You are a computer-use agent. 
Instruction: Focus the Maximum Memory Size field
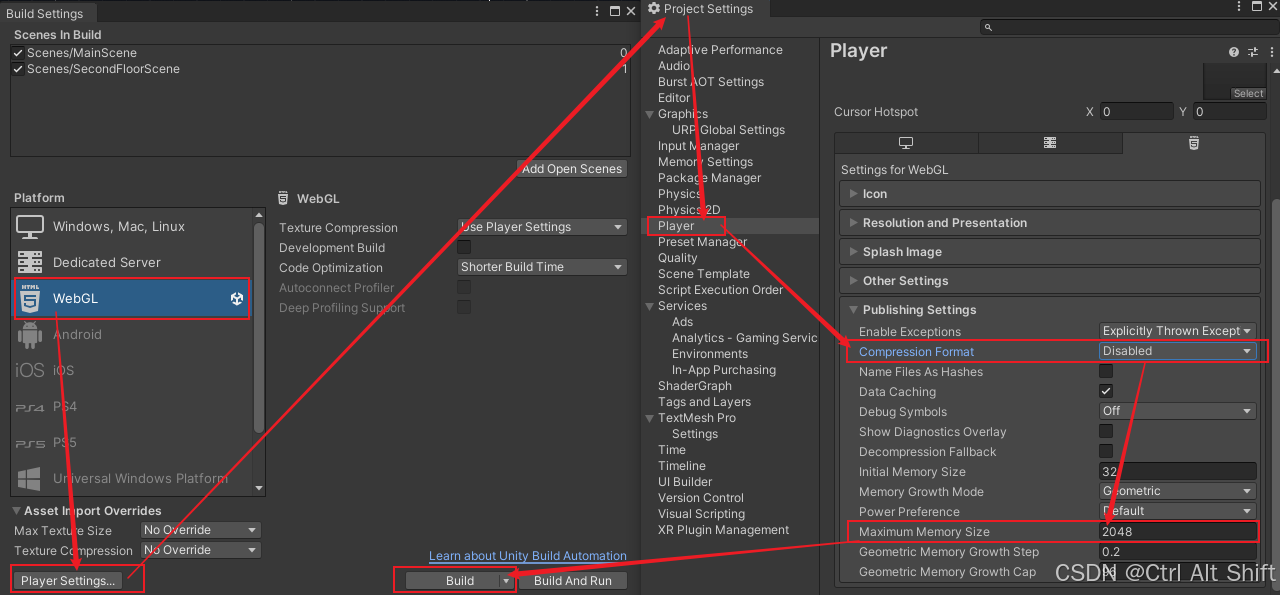(1178, 531)
